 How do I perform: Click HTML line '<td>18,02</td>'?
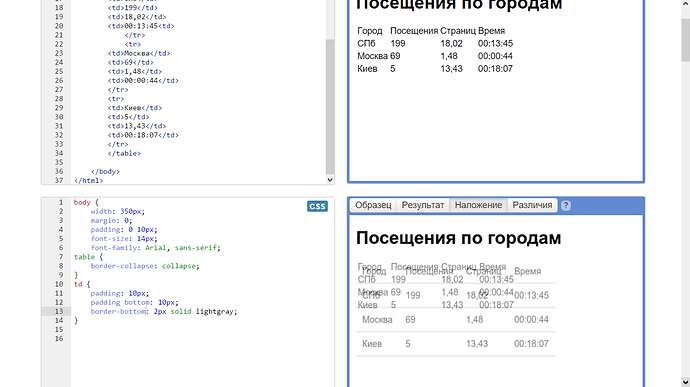click(x=137, y=17)
